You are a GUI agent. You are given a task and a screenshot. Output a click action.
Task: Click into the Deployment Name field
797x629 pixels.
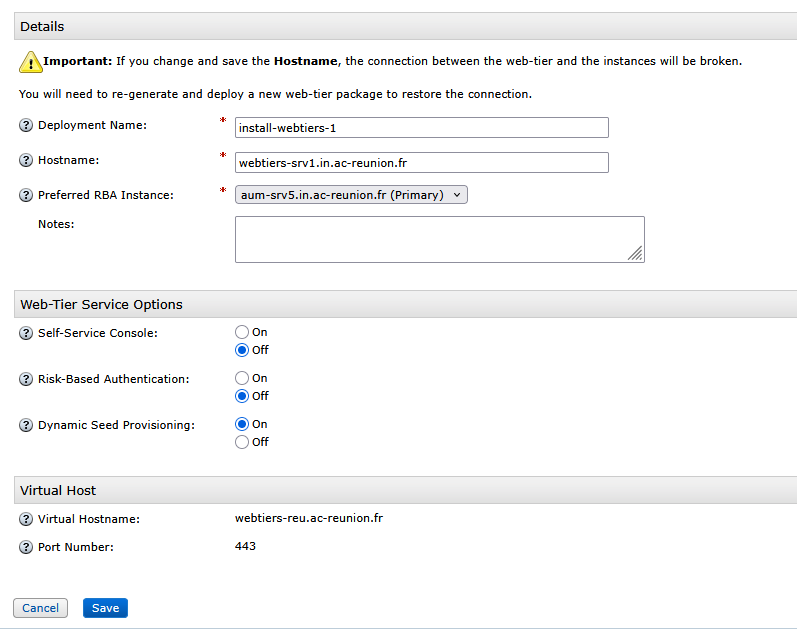421,127
